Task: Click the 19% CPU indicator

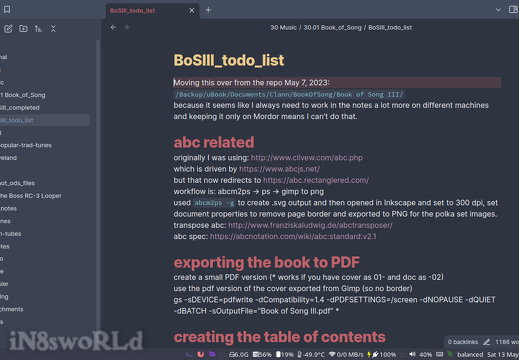Action: [285, 355]
